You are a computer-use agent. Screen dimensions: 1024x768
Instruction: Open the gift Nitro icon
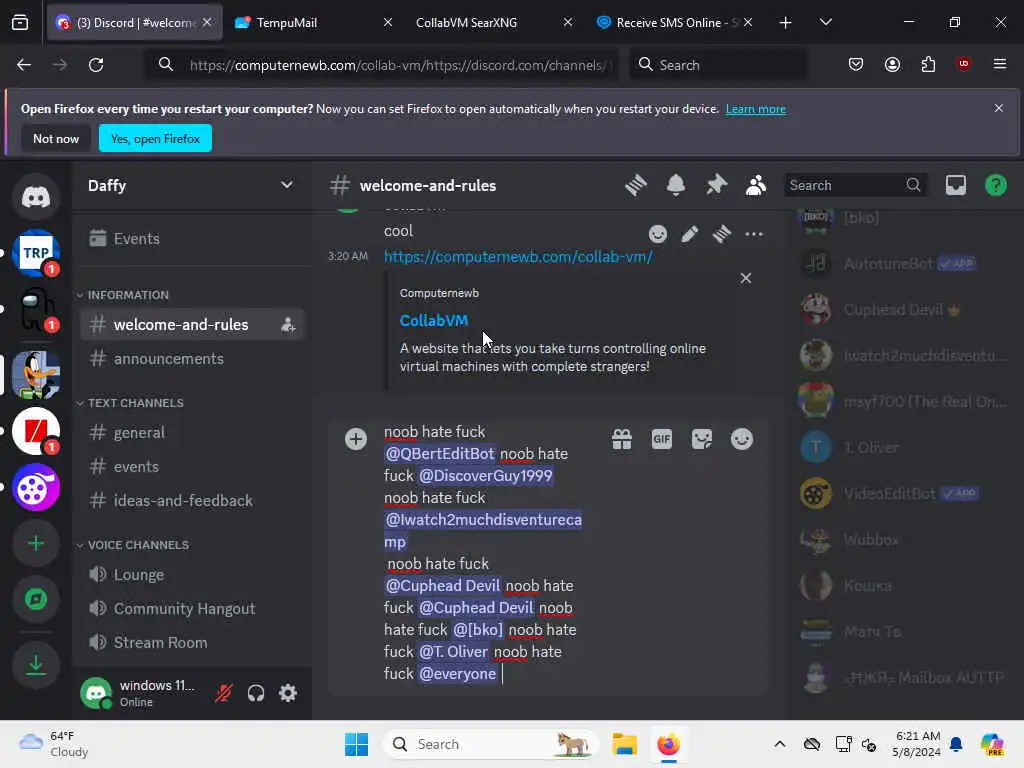click(x=622, y=439)
